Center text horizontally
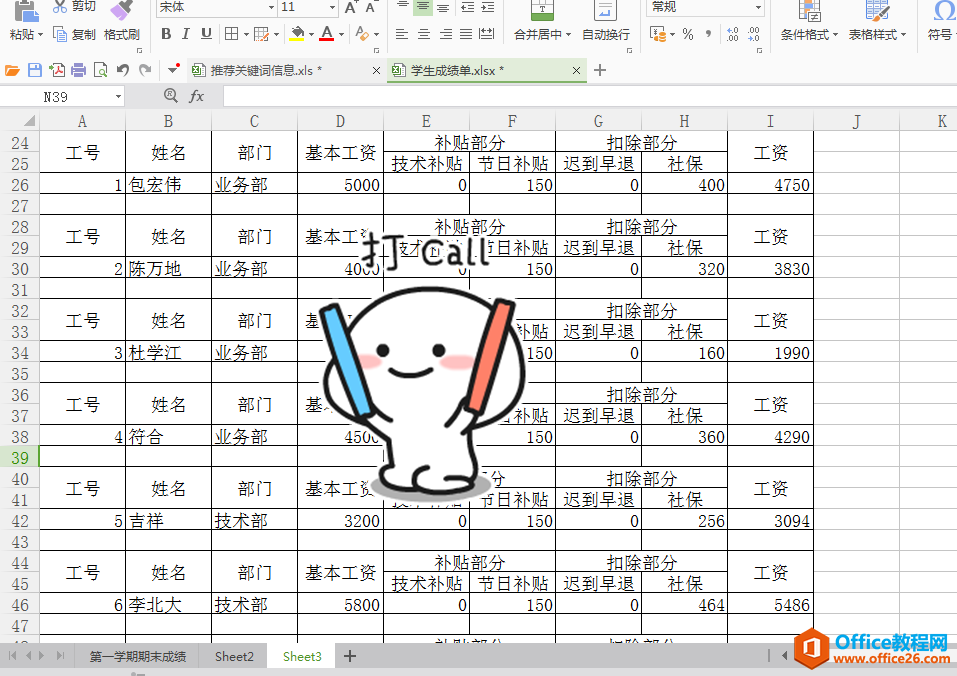Viewport: 957px width, 676px height. point(424,34)
